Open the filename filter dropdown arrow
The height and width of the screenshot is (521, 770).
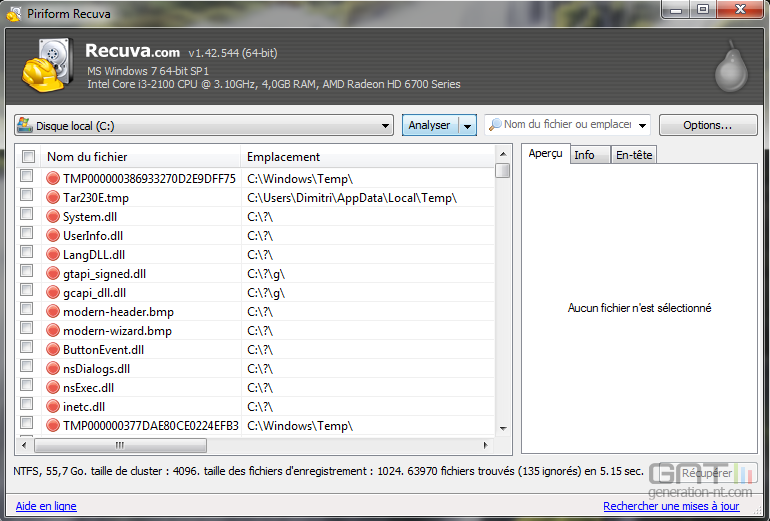tap(642, 125)
